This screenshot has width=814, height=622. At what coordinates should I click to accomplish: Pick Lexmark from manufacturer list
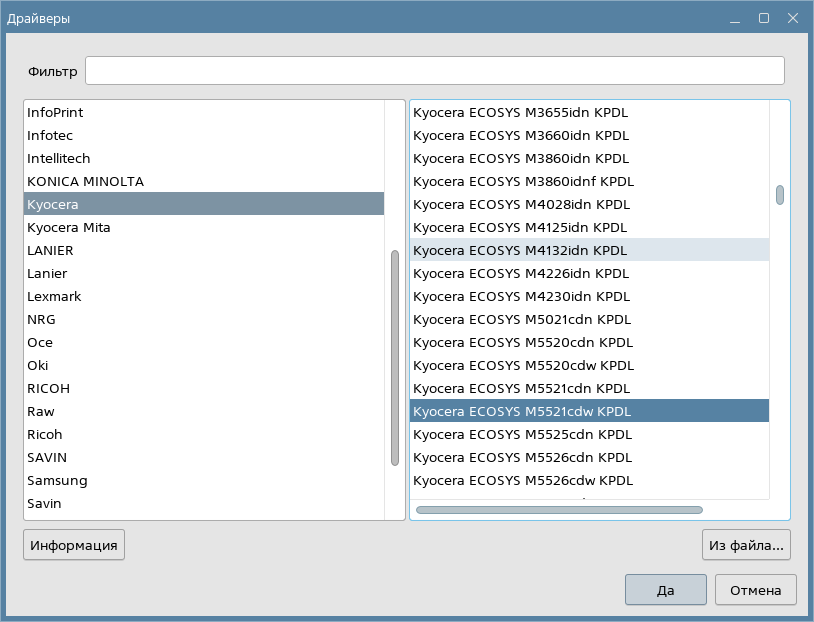pos(204,296)
